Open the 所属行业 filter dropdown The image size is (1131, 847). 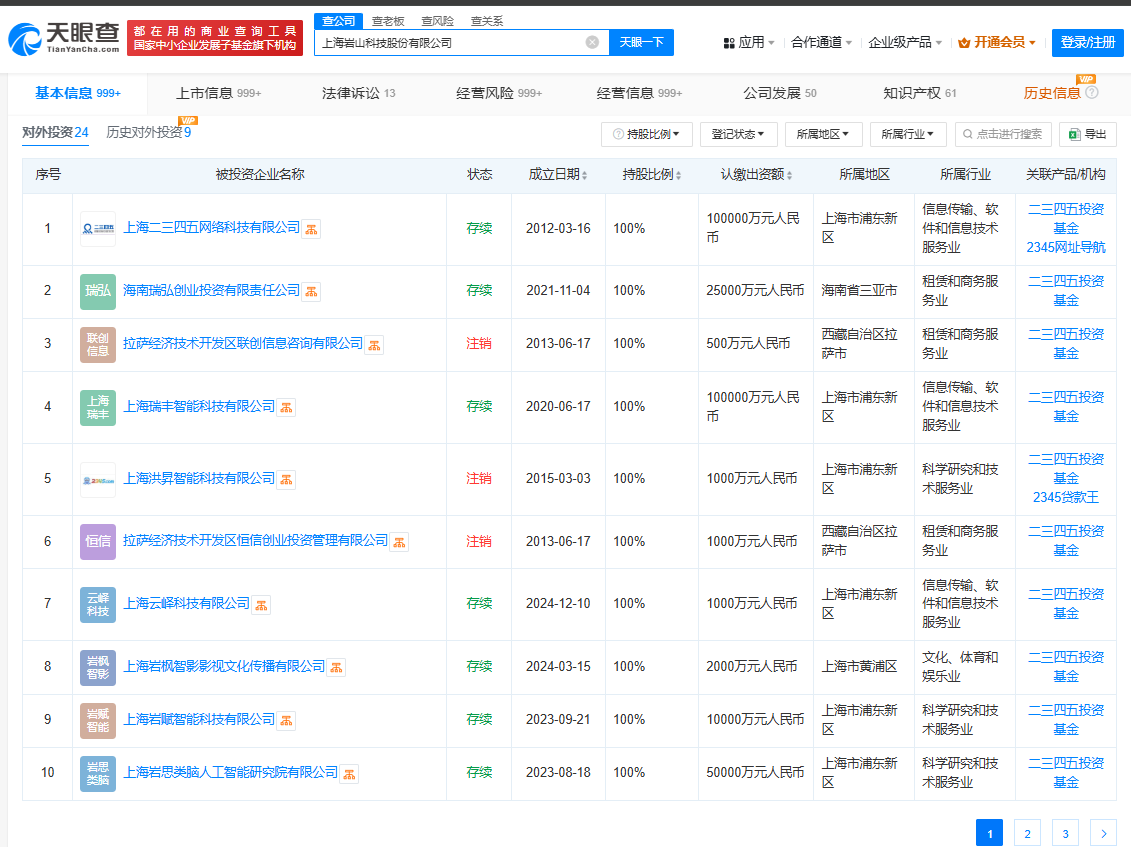(908, 134)
